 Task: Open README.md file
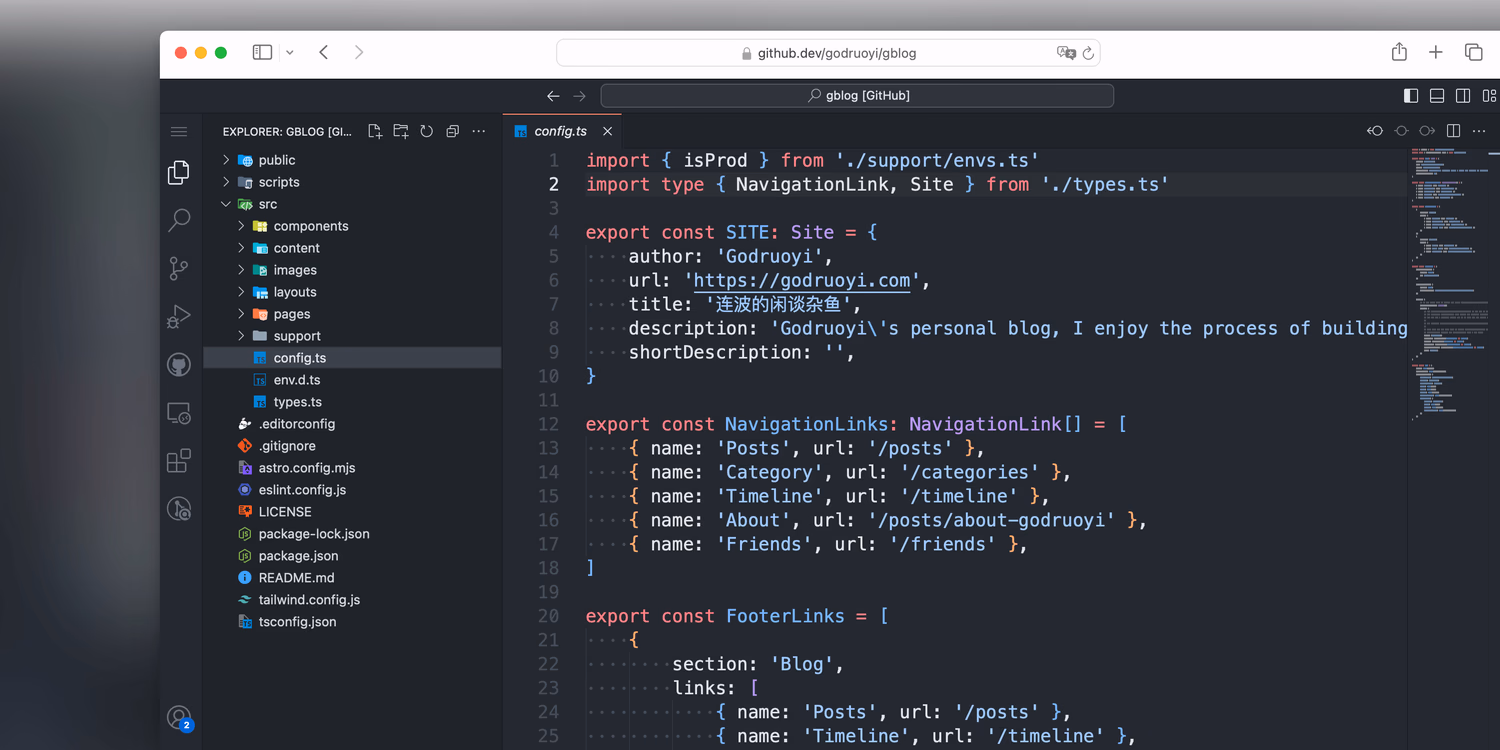click(352, 578)
